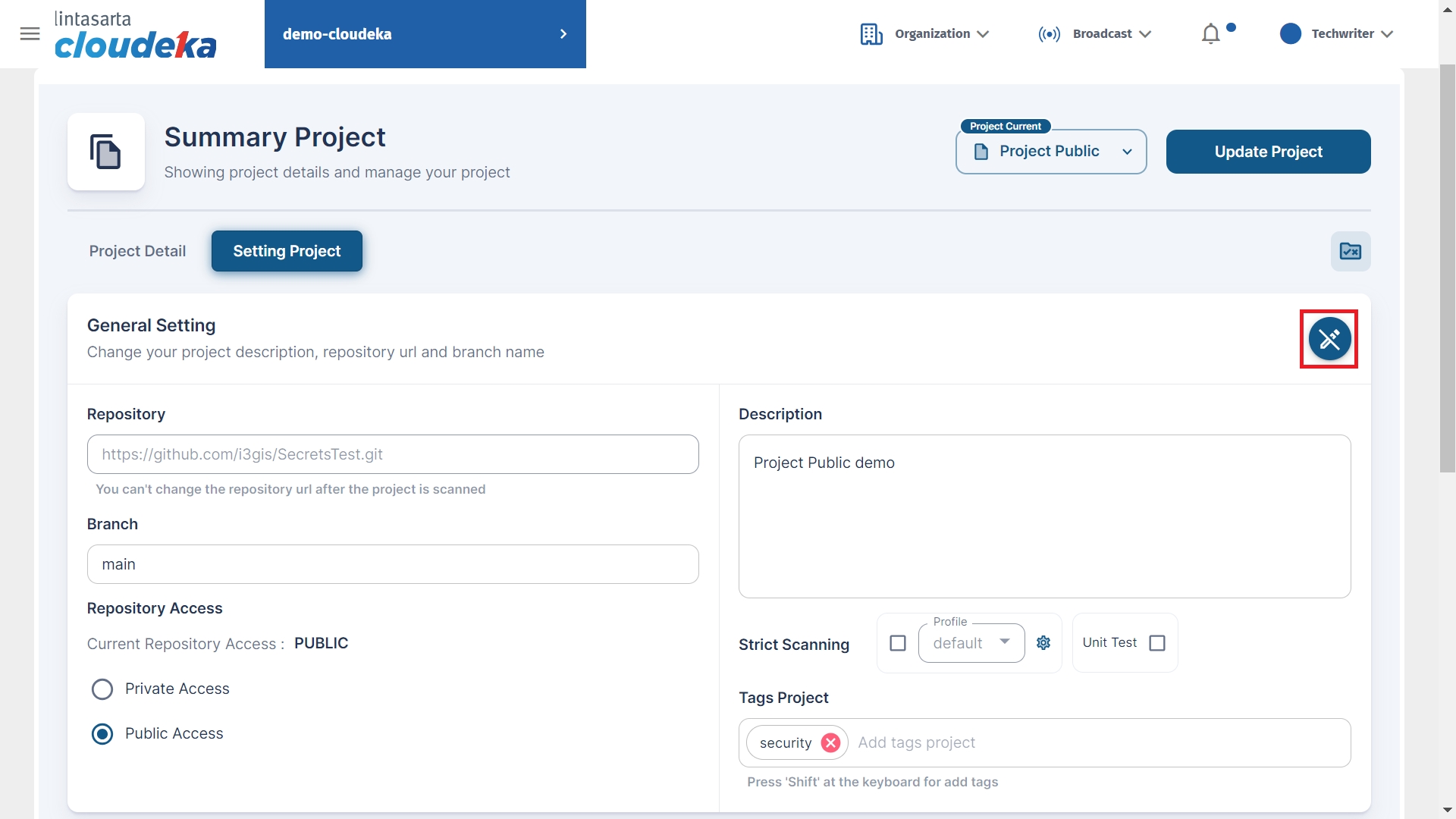Click the Techwriter user avatar
This screenshot has height=819, width=1456.
pos(1290,33)
